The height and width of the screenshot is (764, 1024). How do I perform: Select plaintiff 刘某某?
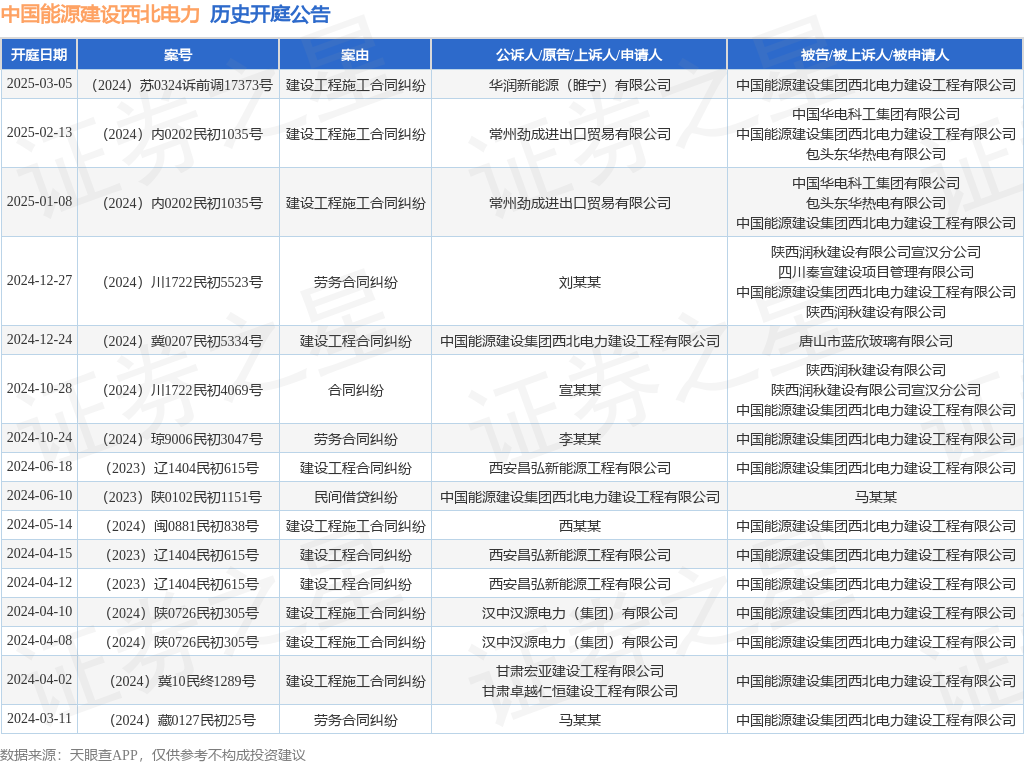[x=579, y=282]
